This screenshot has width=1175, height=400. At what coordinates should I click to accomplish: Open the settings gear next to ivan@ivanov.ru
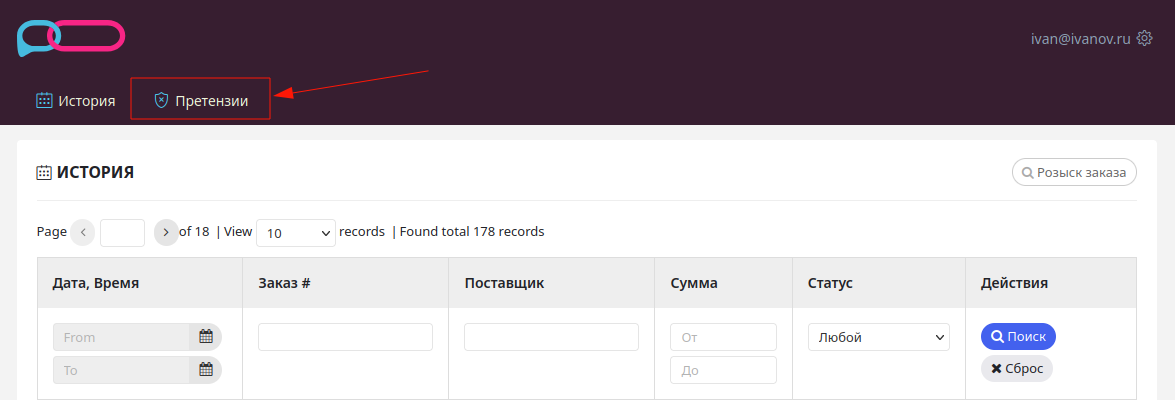tap(1144, 38)
